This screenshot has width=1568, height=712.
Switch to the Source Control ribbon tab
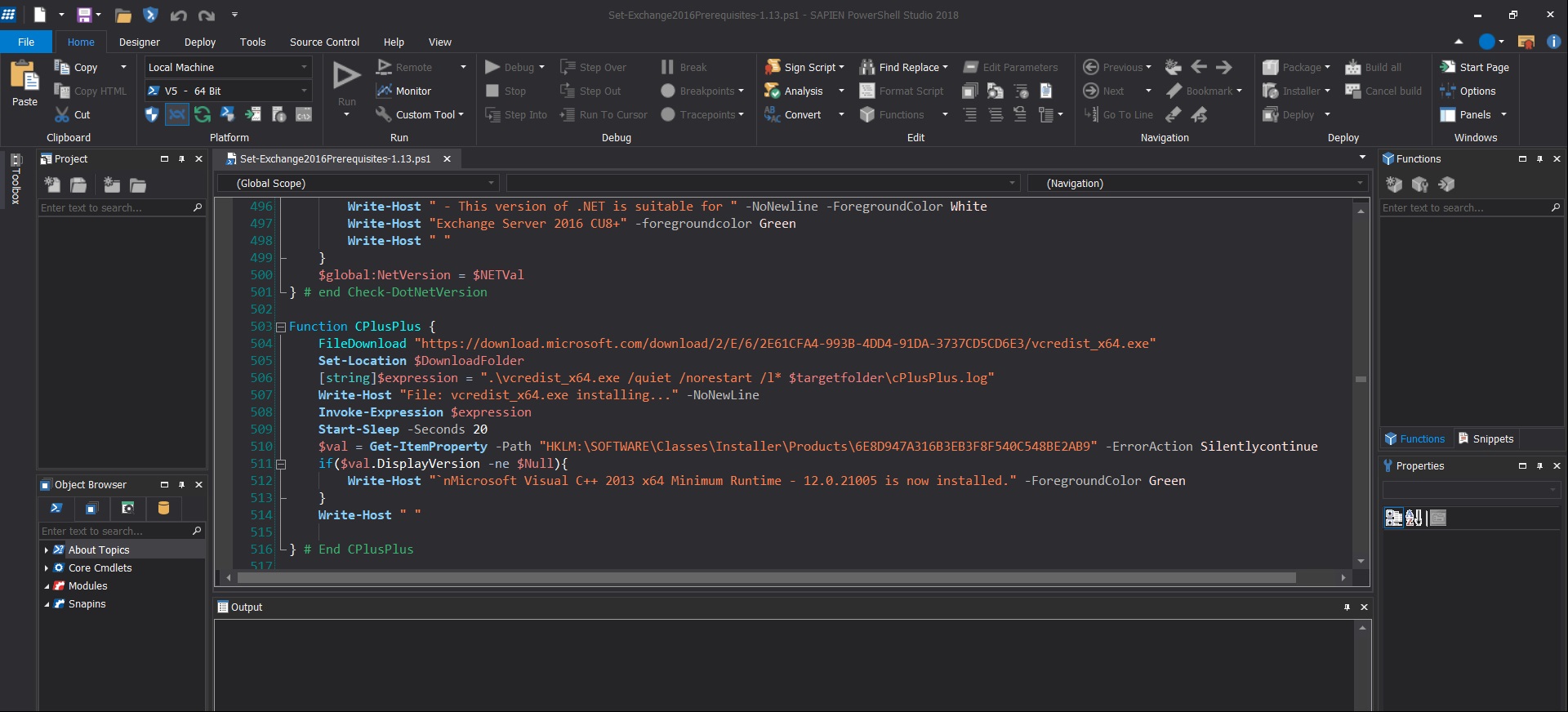(x=324, y=42)
